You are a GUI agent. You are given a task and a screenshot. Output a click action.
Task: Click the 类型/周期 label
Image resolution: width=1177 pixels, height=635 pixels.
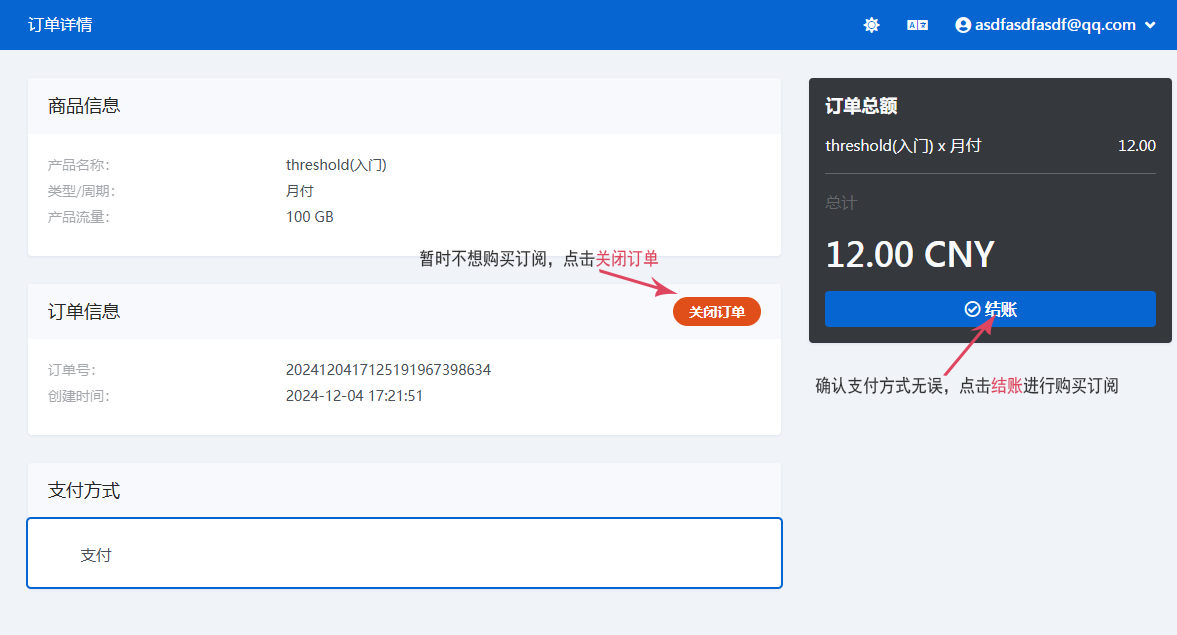click(x=81, y=191)
